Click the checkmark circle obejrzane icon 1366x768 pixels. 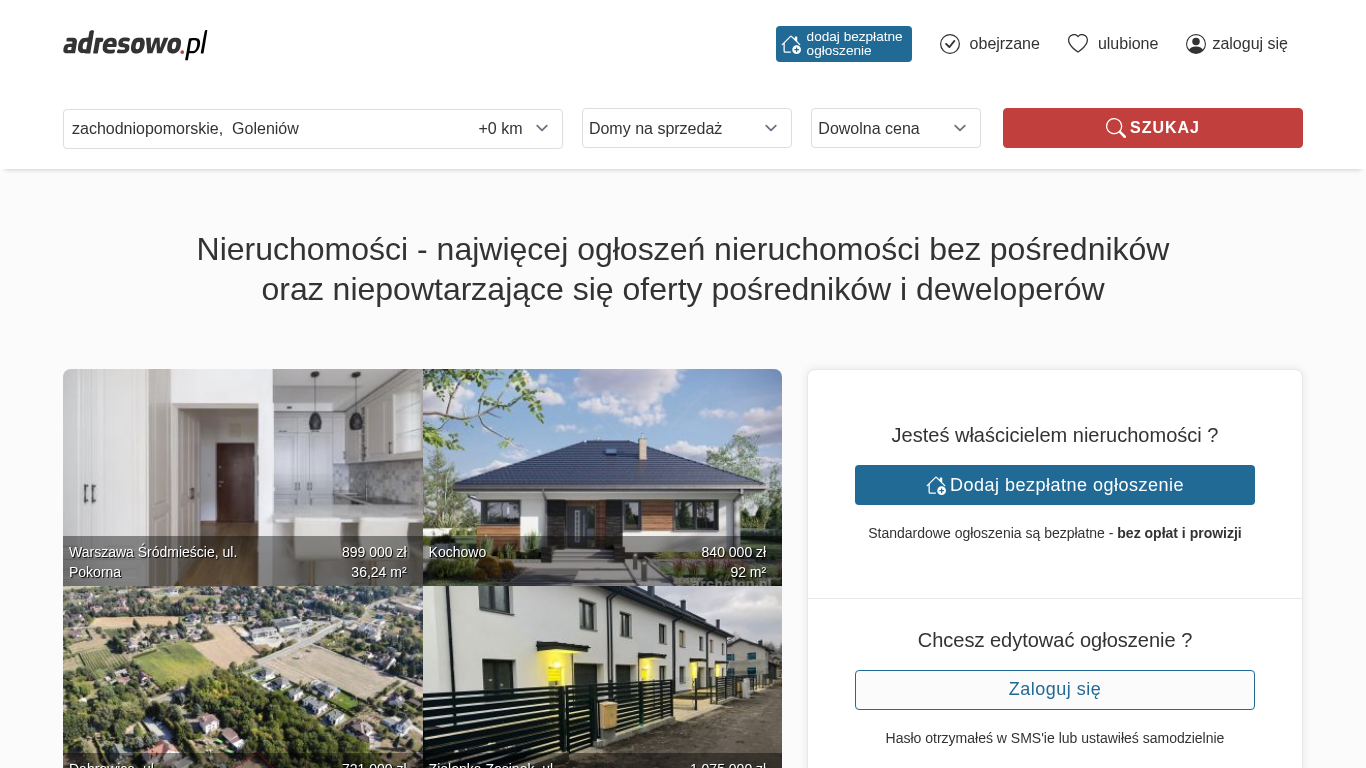(x=950, y=44)
